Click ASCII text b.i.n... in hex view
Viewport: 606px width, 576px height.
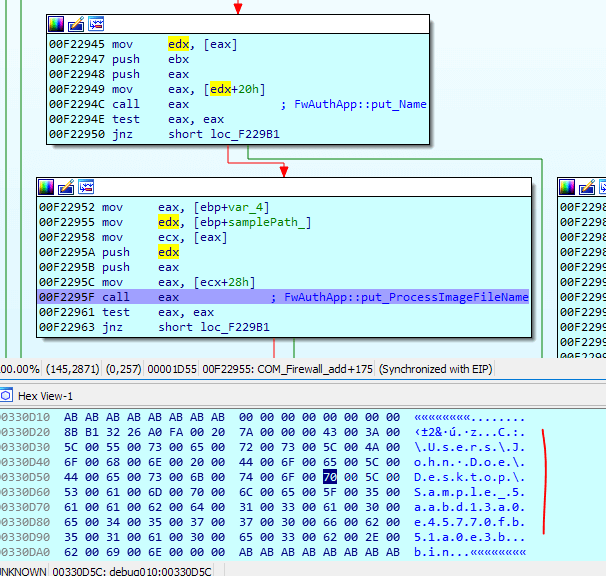441,552
